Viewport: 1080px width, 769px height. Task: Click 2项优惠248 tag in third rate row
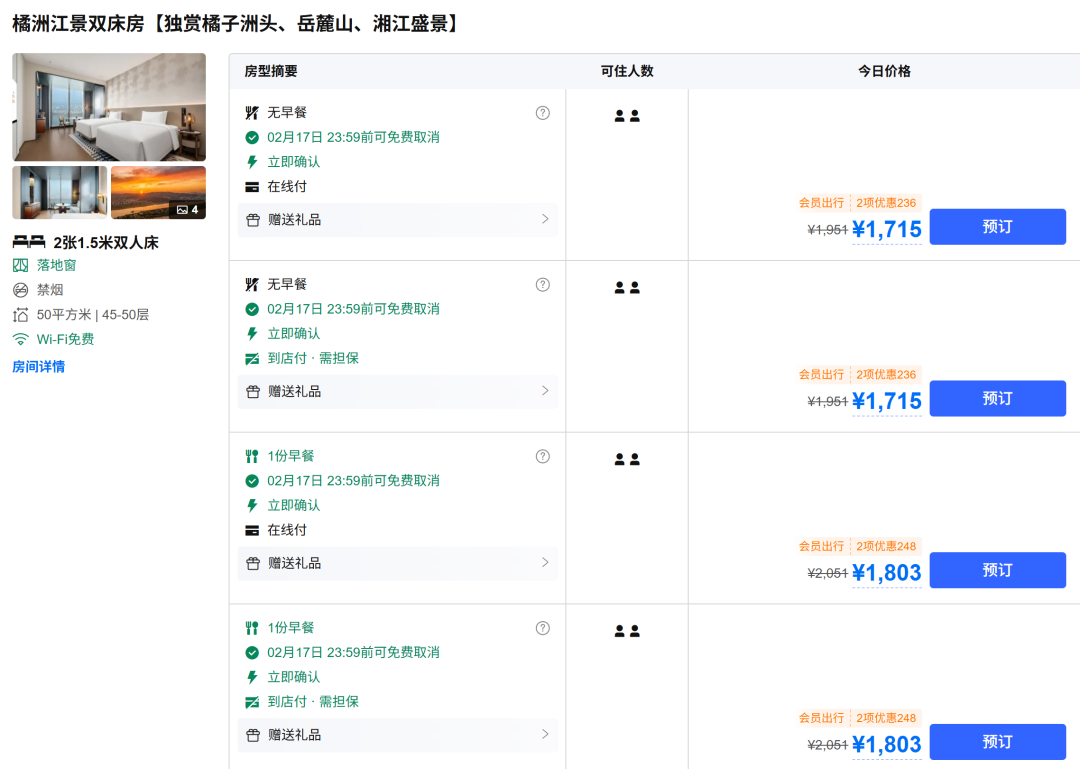[x=886, y=546]
